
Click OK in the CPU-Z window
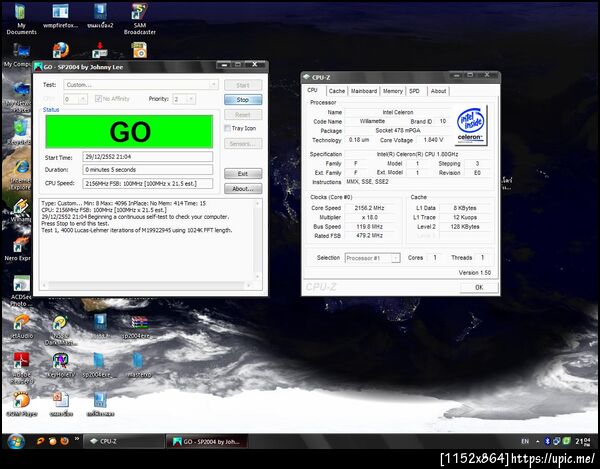click(x=479, y=287)
